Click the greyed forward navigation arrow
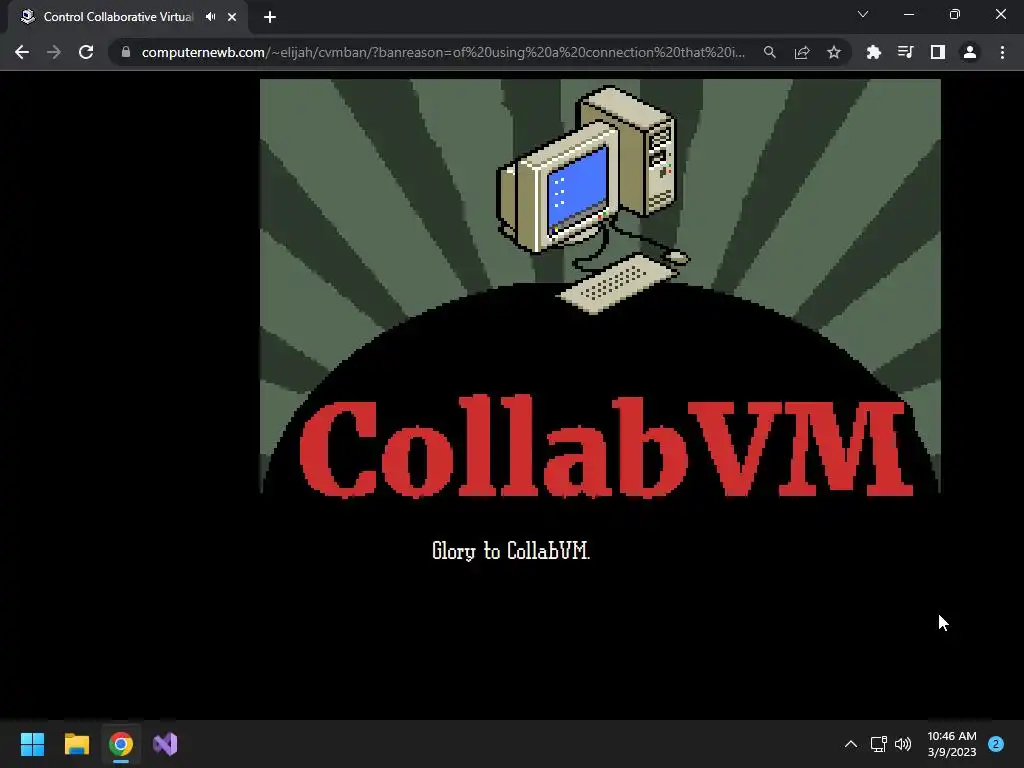1024x768 pixels. click(54, 52)
